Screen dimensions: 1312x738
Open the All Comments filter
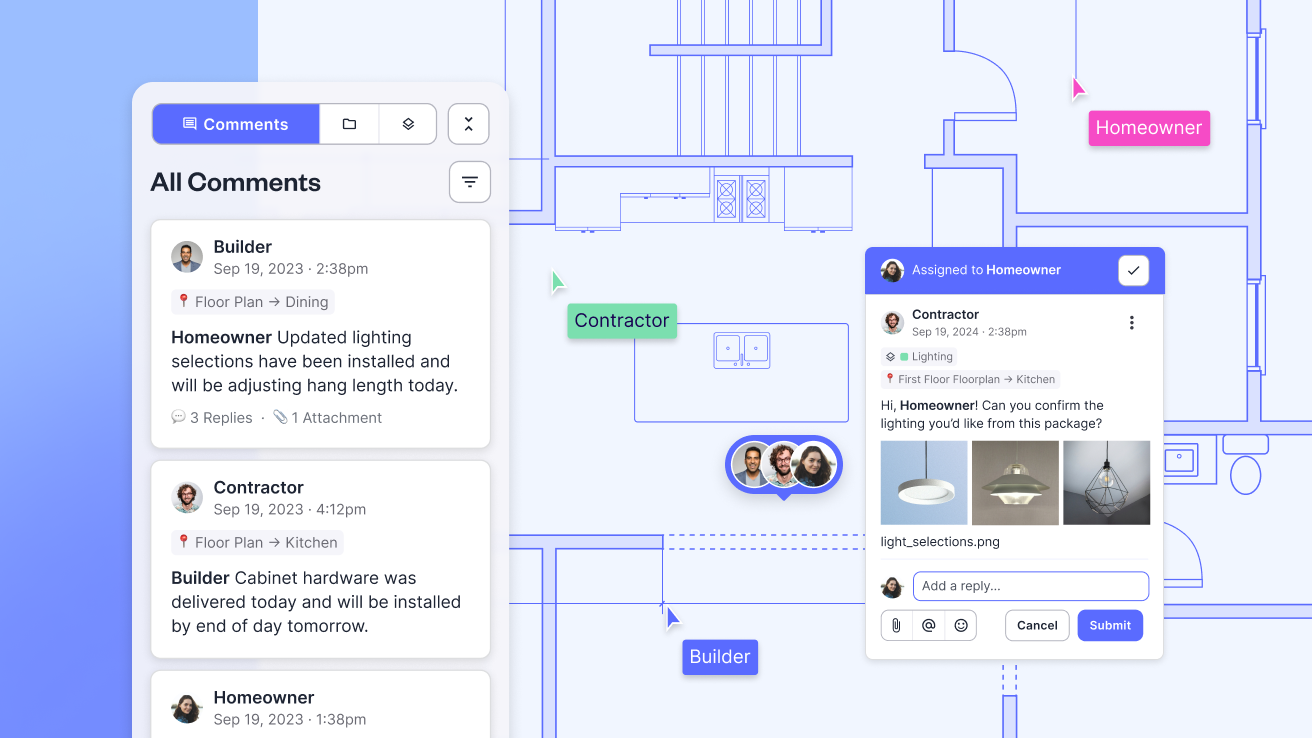tap(470, 182)
